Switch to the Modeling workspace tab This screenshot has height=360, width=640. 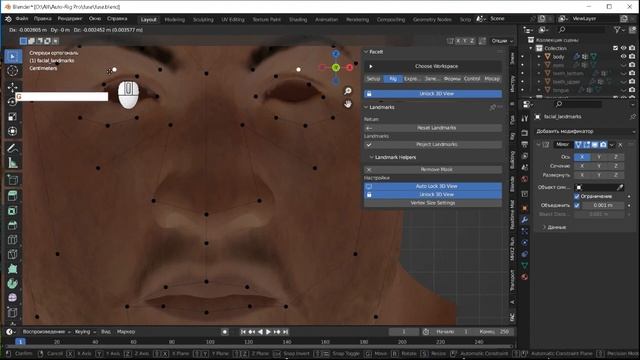pyautogui.click(x=175, y=20)
